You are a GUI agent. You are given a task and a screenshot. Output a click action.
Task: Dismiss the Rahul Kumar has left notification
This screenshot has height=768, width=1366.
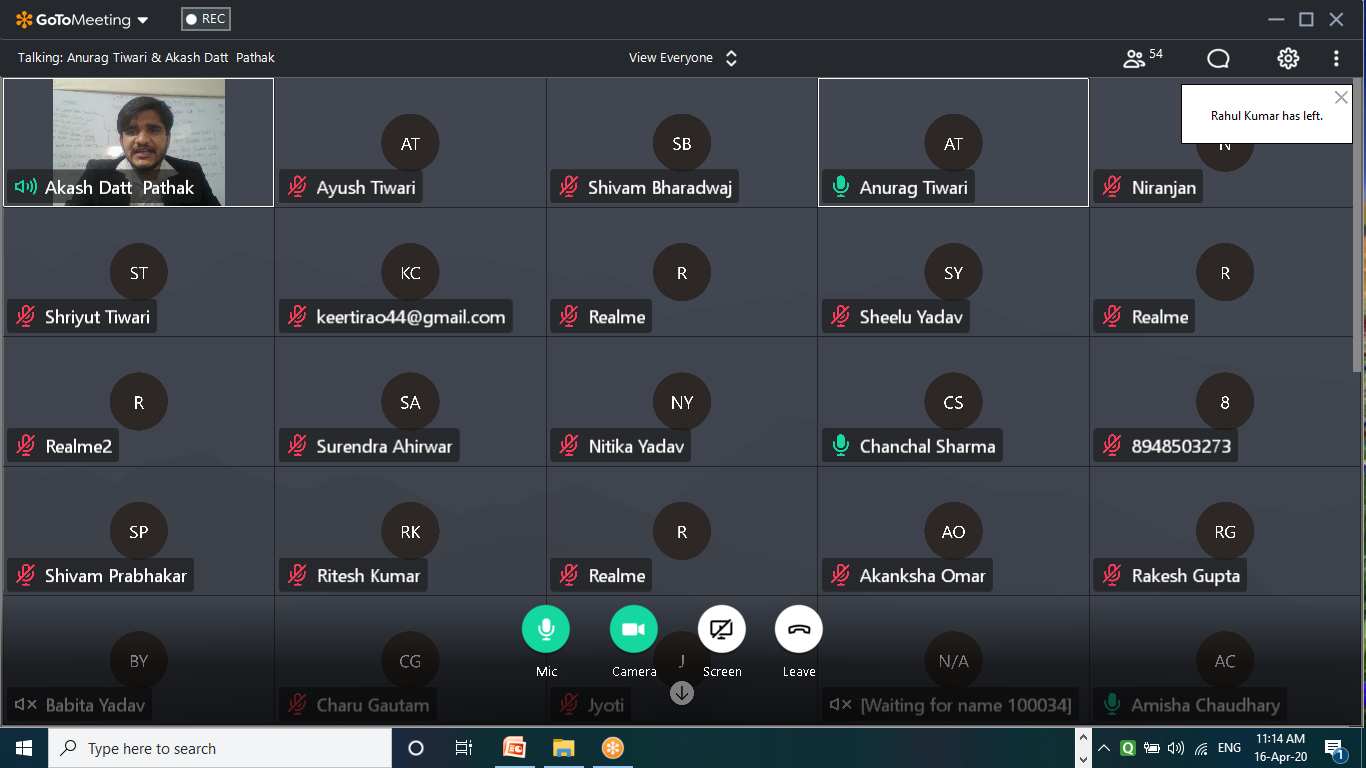[1341, 98]
